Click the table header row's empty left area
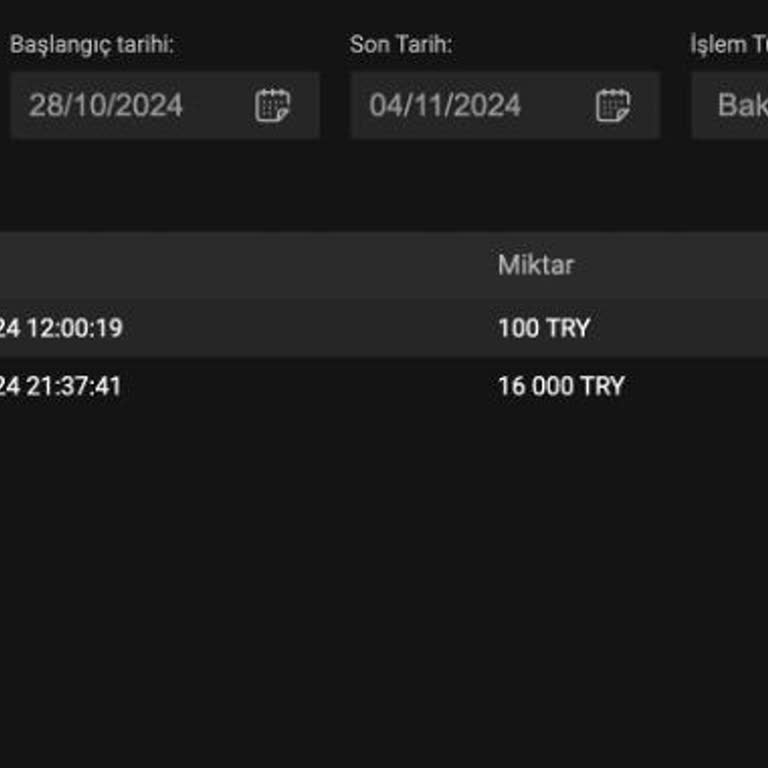The height and width of the screenshot is (768, 768). click(x=200, y=265)
